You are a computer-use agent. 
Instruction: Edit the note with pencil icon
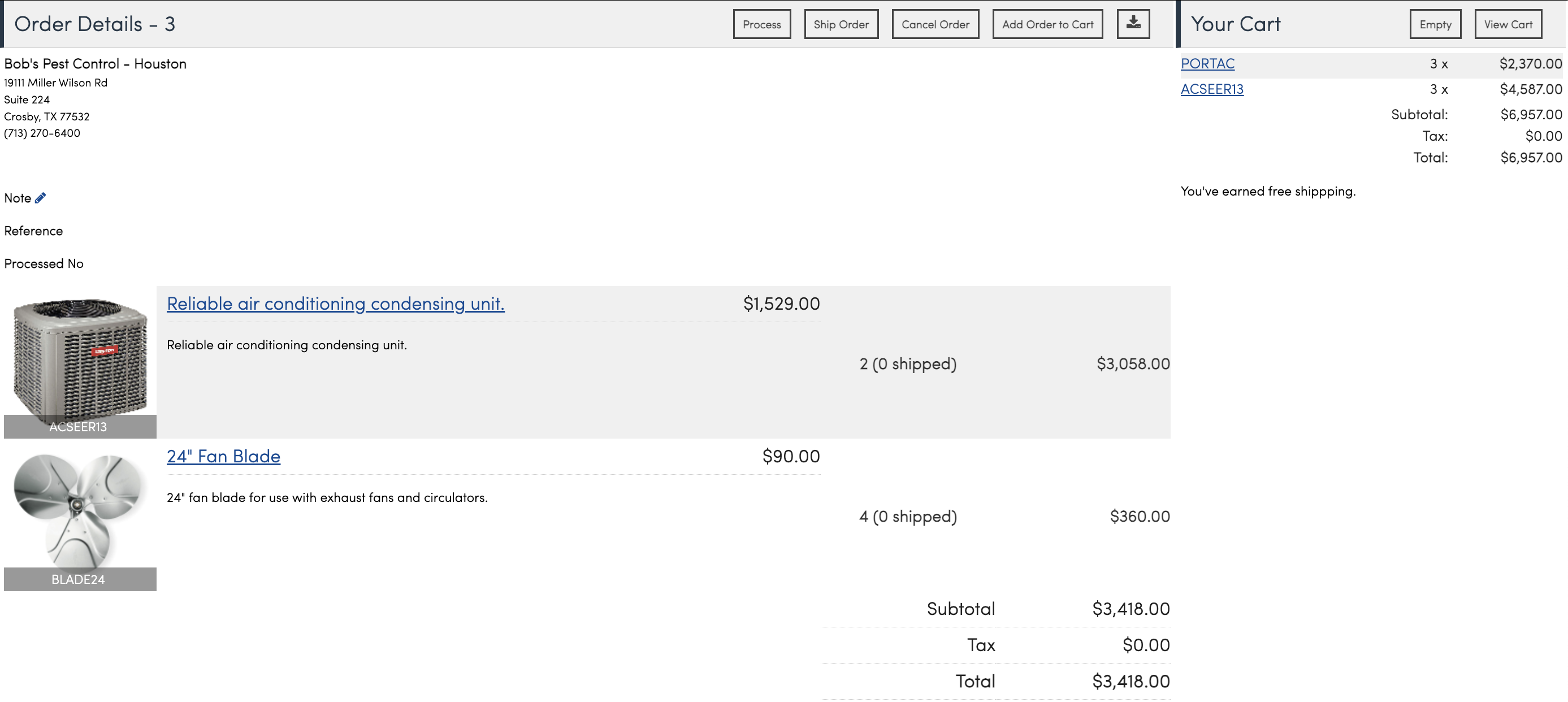pos(40,198)
